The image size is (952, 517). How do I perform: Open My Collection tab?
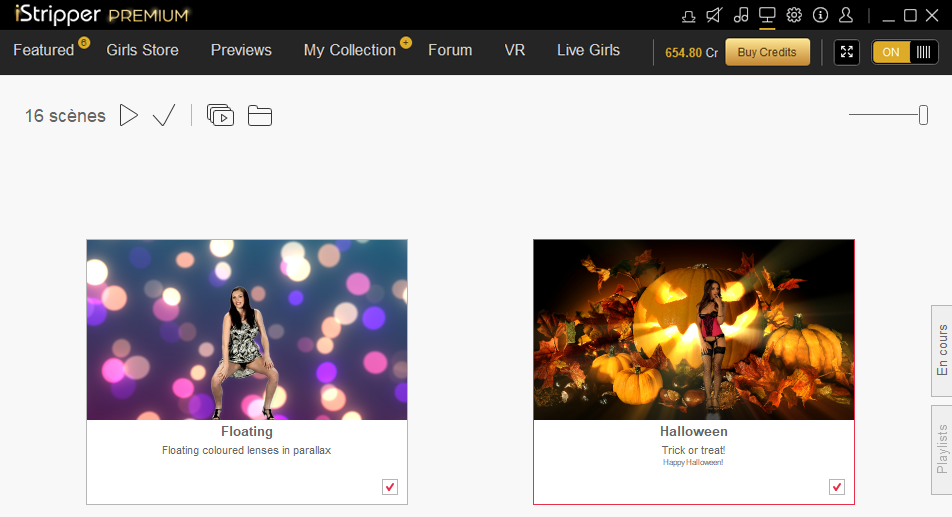[x=350, y=50]
